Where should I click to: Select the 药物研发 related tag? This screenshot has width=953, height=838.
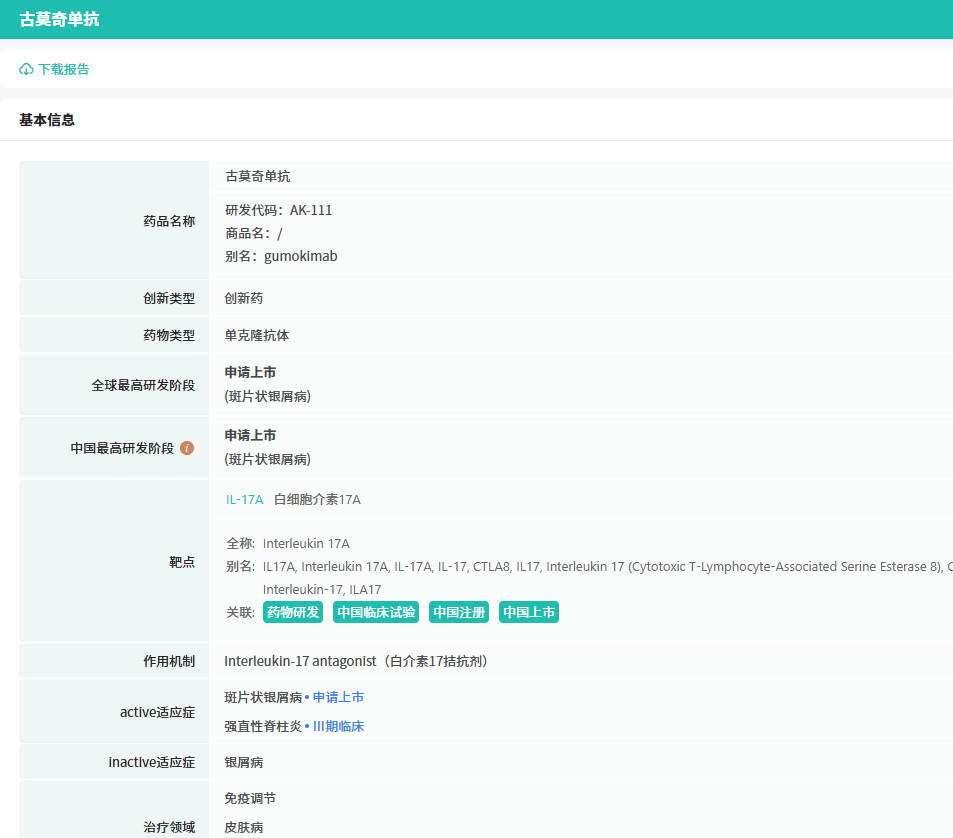[x=293, y=612]
